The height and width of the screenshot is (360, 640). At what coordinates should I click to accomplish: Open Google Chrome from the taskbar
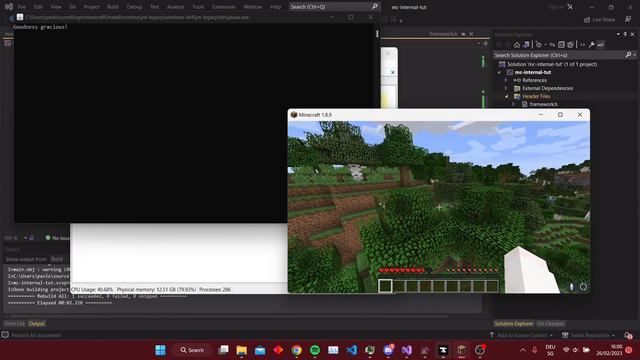(297, 350)
